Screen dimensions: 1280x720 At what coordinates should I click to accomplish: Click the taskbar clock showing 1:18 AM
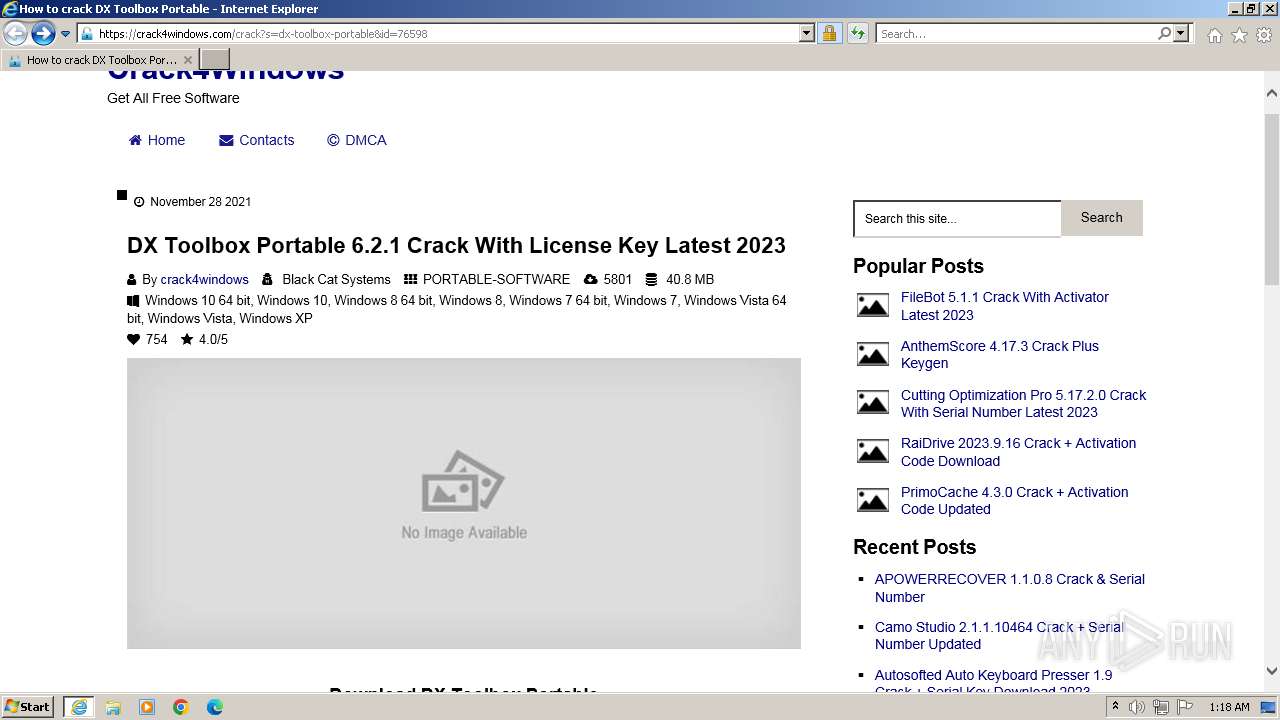click(1229, 708)
